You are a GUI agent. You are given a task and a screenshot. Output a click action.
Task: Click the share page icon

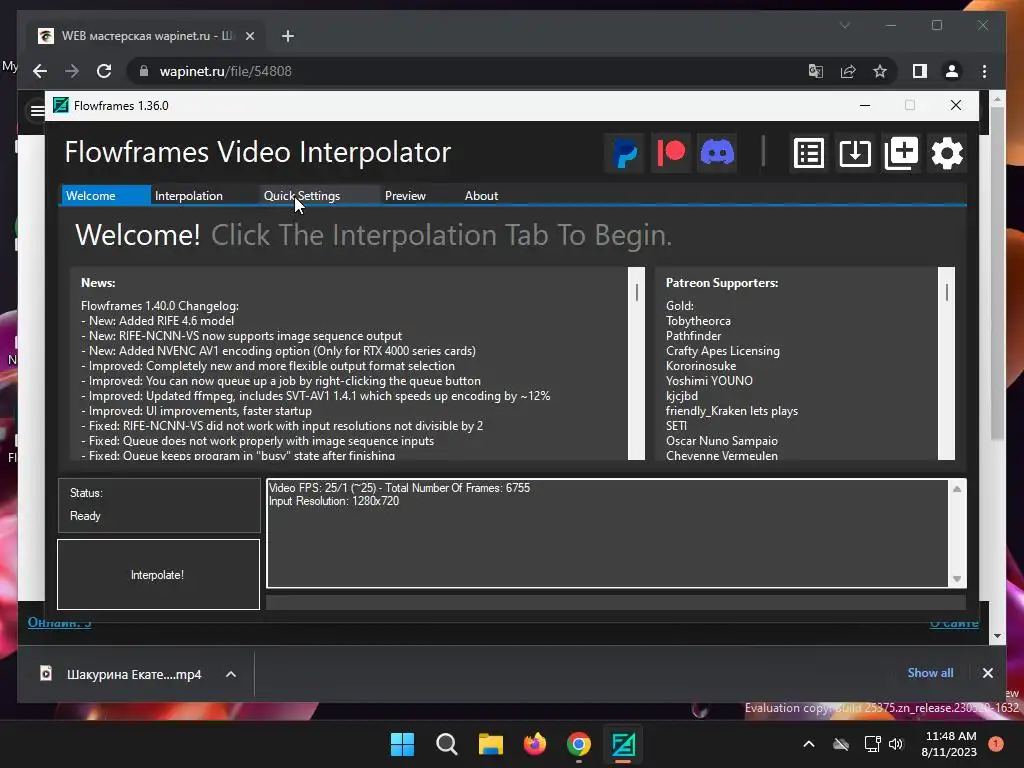pos(848,71)
